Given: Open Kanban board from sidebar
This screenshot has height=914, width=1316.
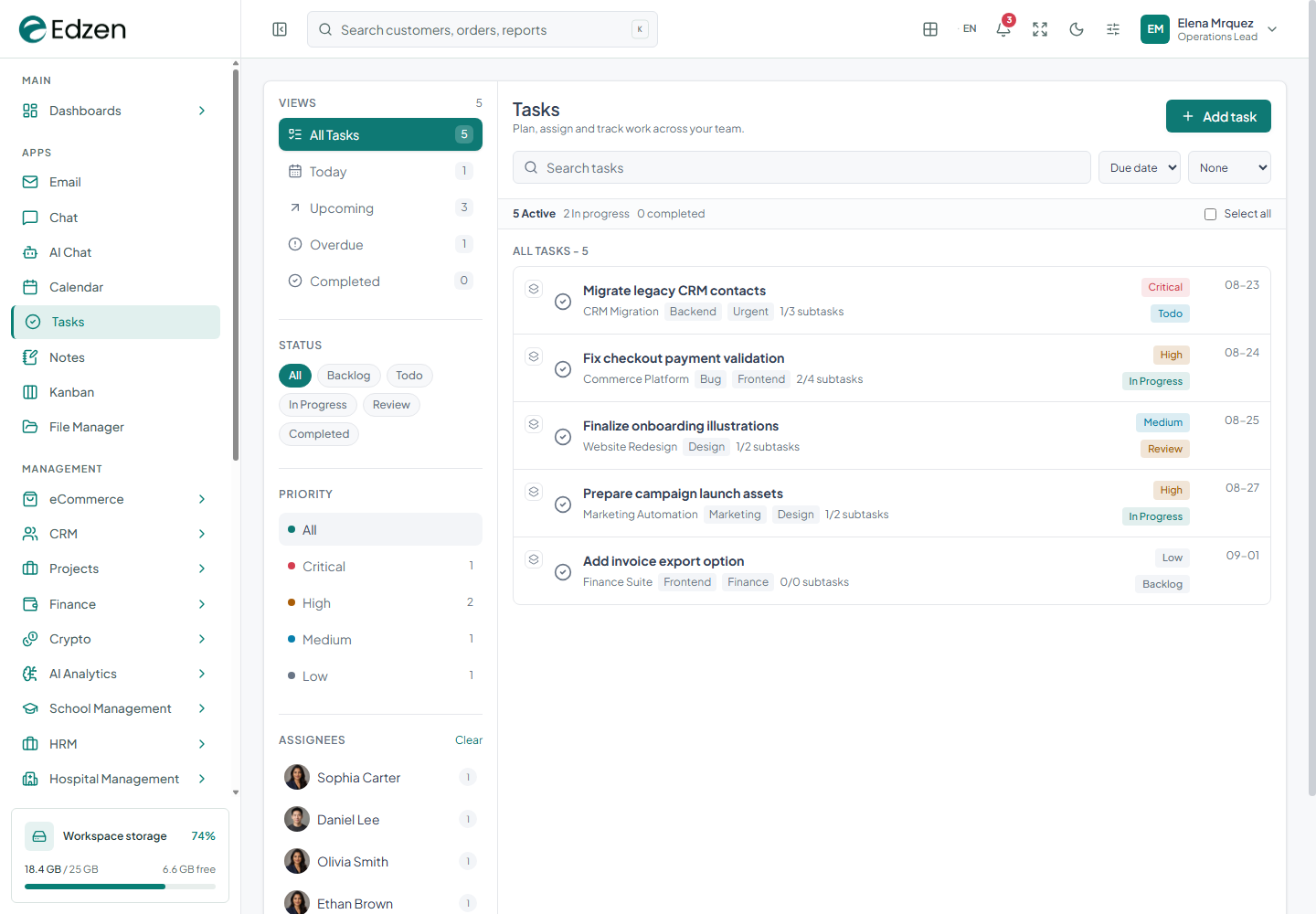Looking at the screenshot, I should point(115,392).
